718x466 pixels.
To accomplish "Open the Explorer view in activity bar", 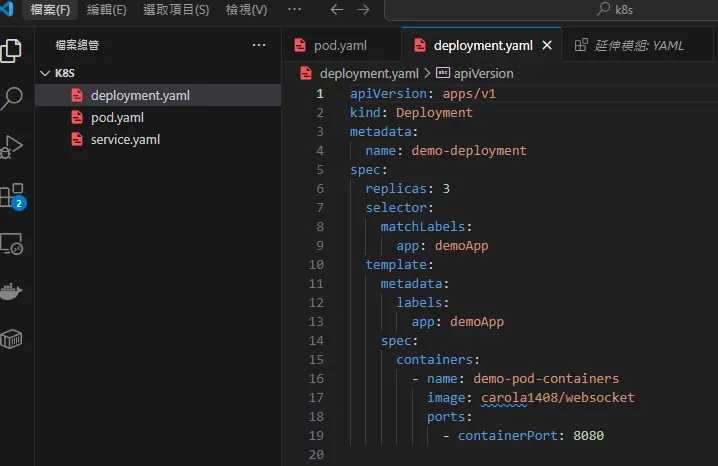I will click(12, 50).
